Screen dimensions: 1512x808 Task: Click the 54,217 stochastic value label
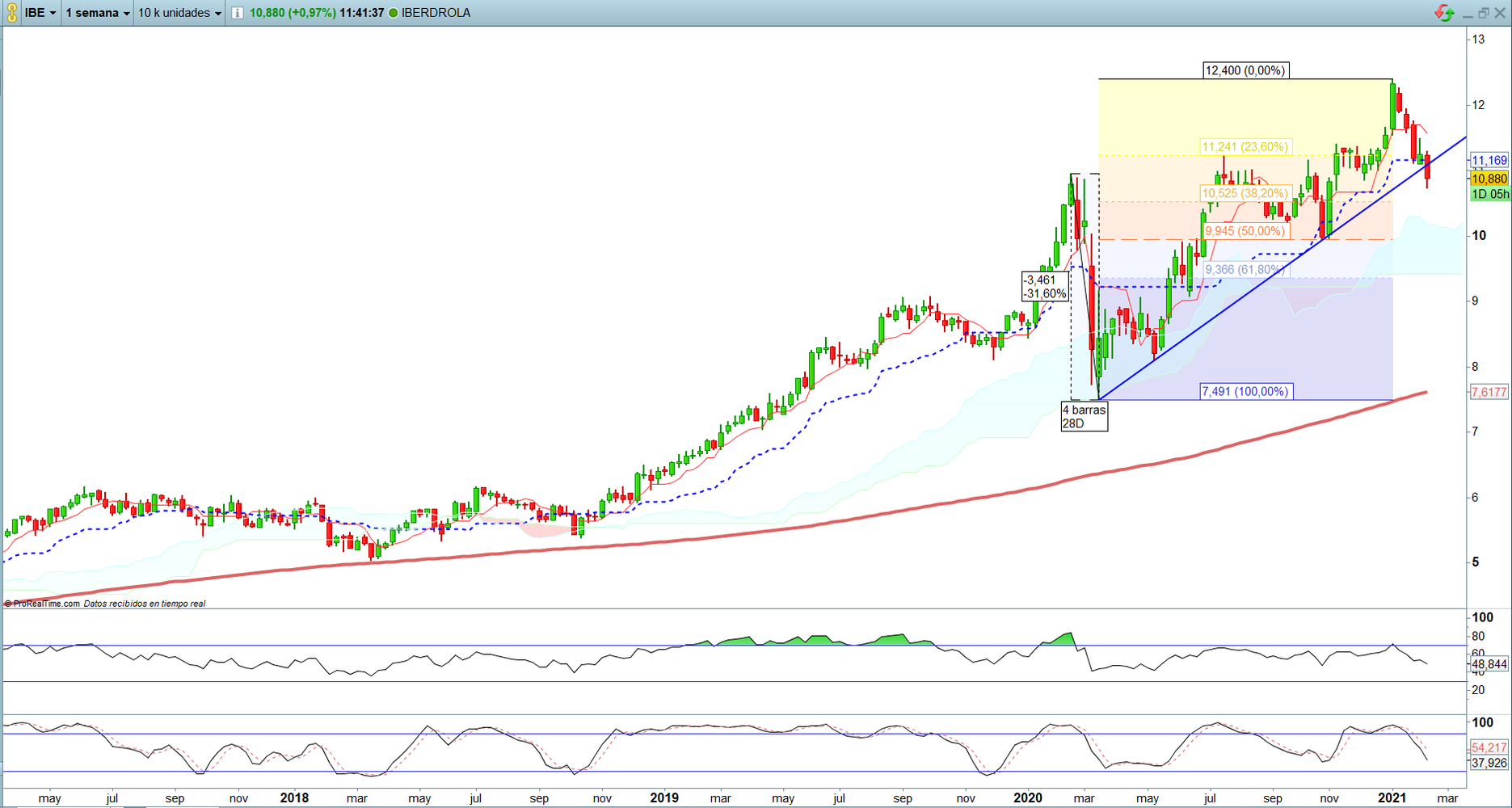pos(1489,748)
